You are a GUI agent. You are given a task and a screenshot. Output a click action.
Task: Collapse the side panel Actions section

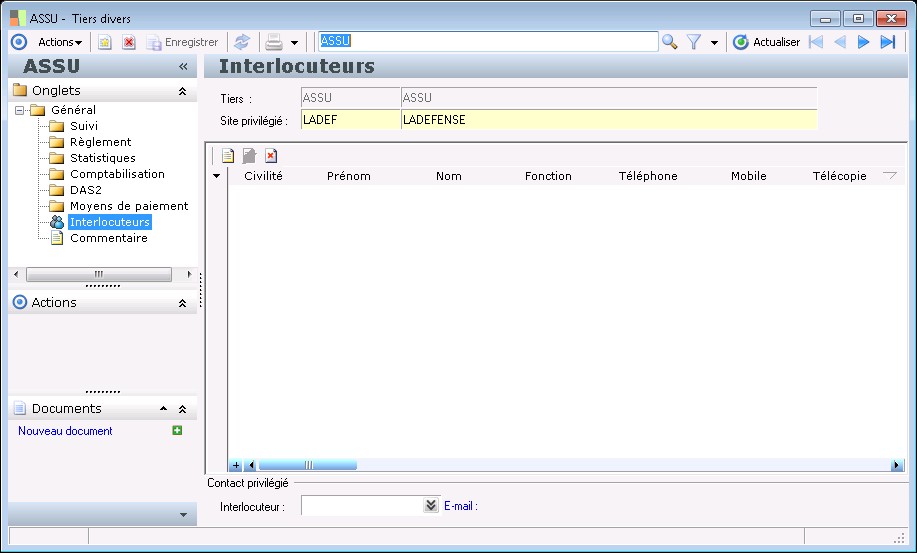[x=182, y=303]
